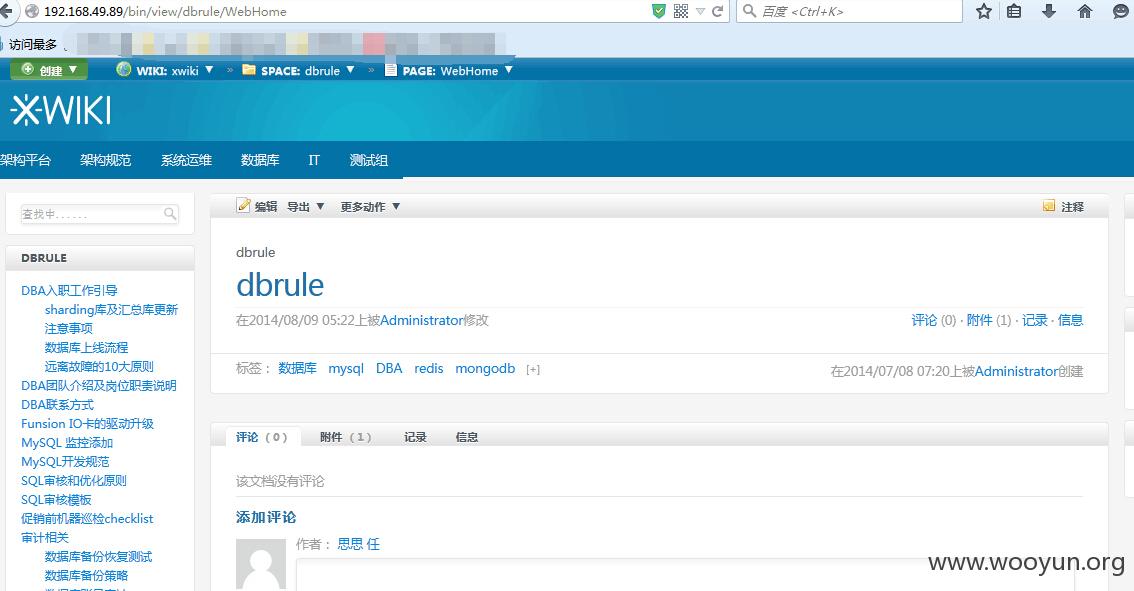This screenshot has width=1134, height=591.
Task: Click the yellow annotation note icon
Action: [1049, 206]
